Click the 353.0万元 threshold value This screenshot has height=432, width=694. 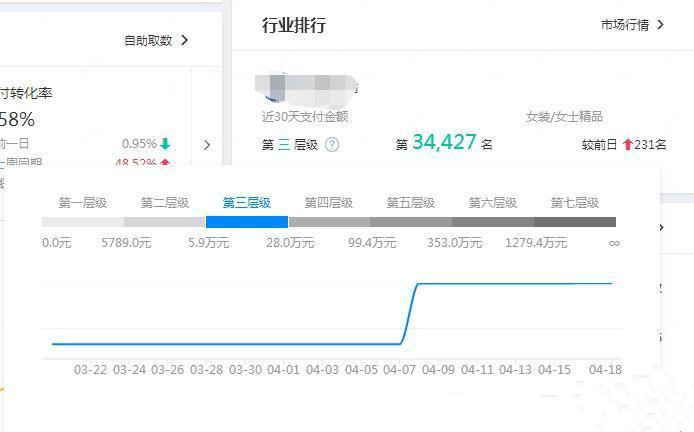(455, 243)
